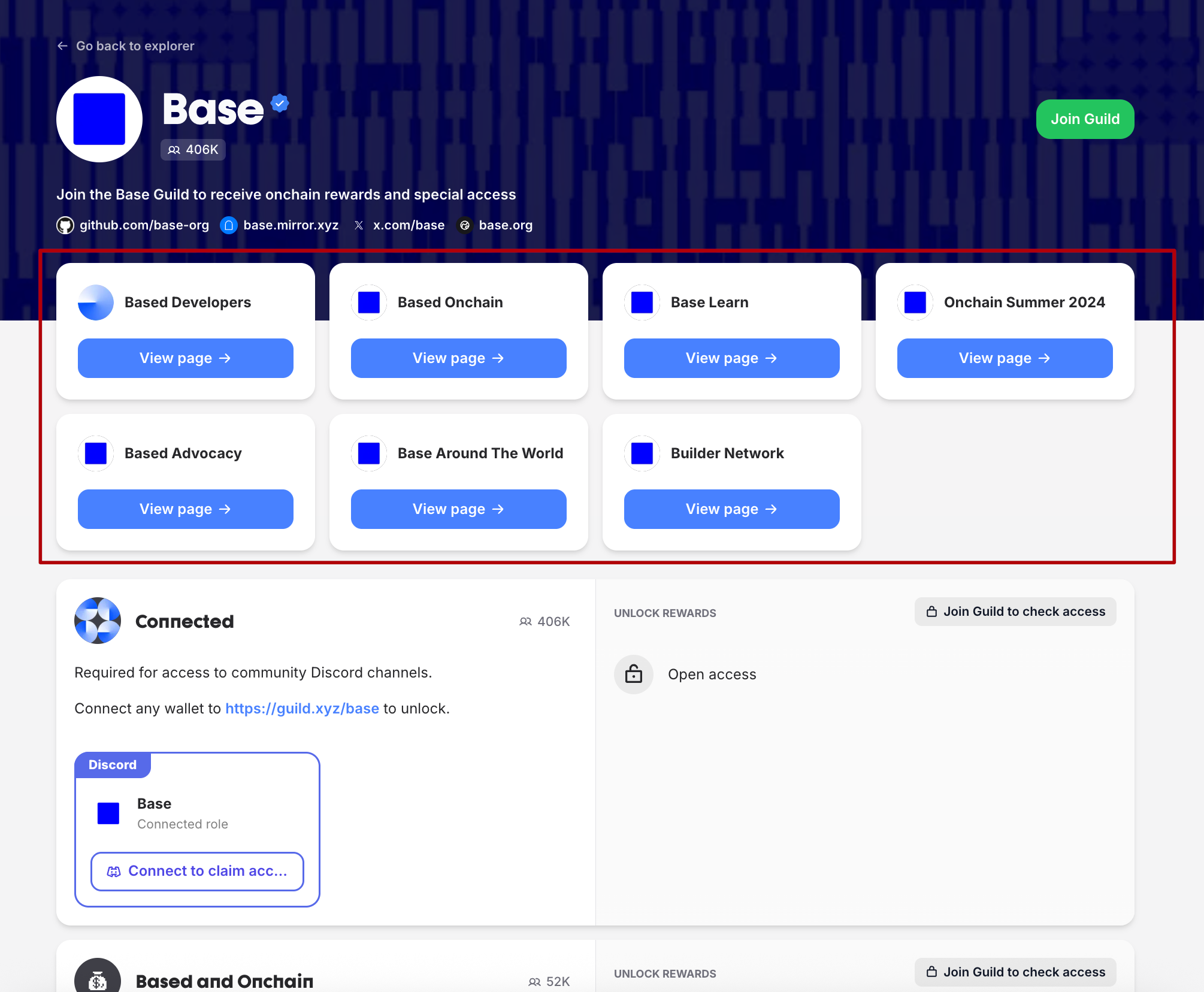View page for Builder Network

[732, 509]
